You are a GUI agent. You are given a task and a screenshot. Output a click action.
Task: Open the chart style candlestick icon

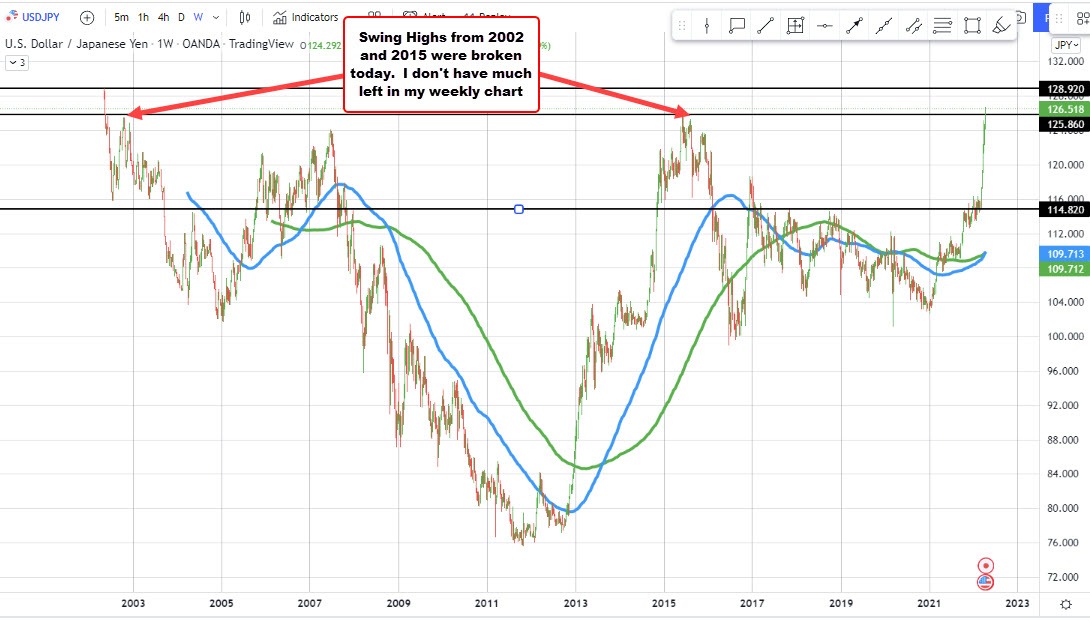click(x=243, y=17)
